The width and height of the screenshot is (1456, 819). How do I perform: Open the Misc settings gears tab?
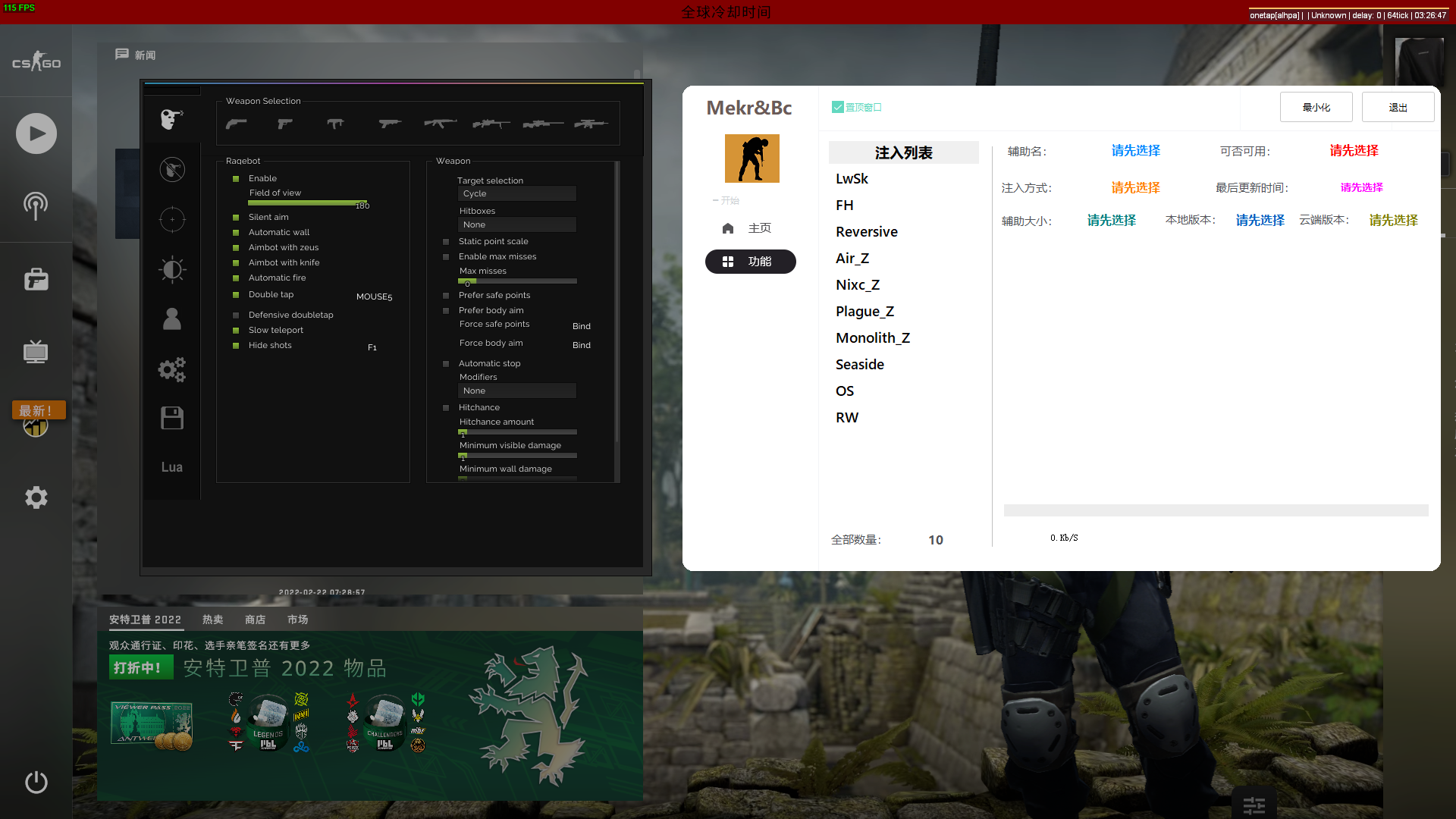(171, 369)
